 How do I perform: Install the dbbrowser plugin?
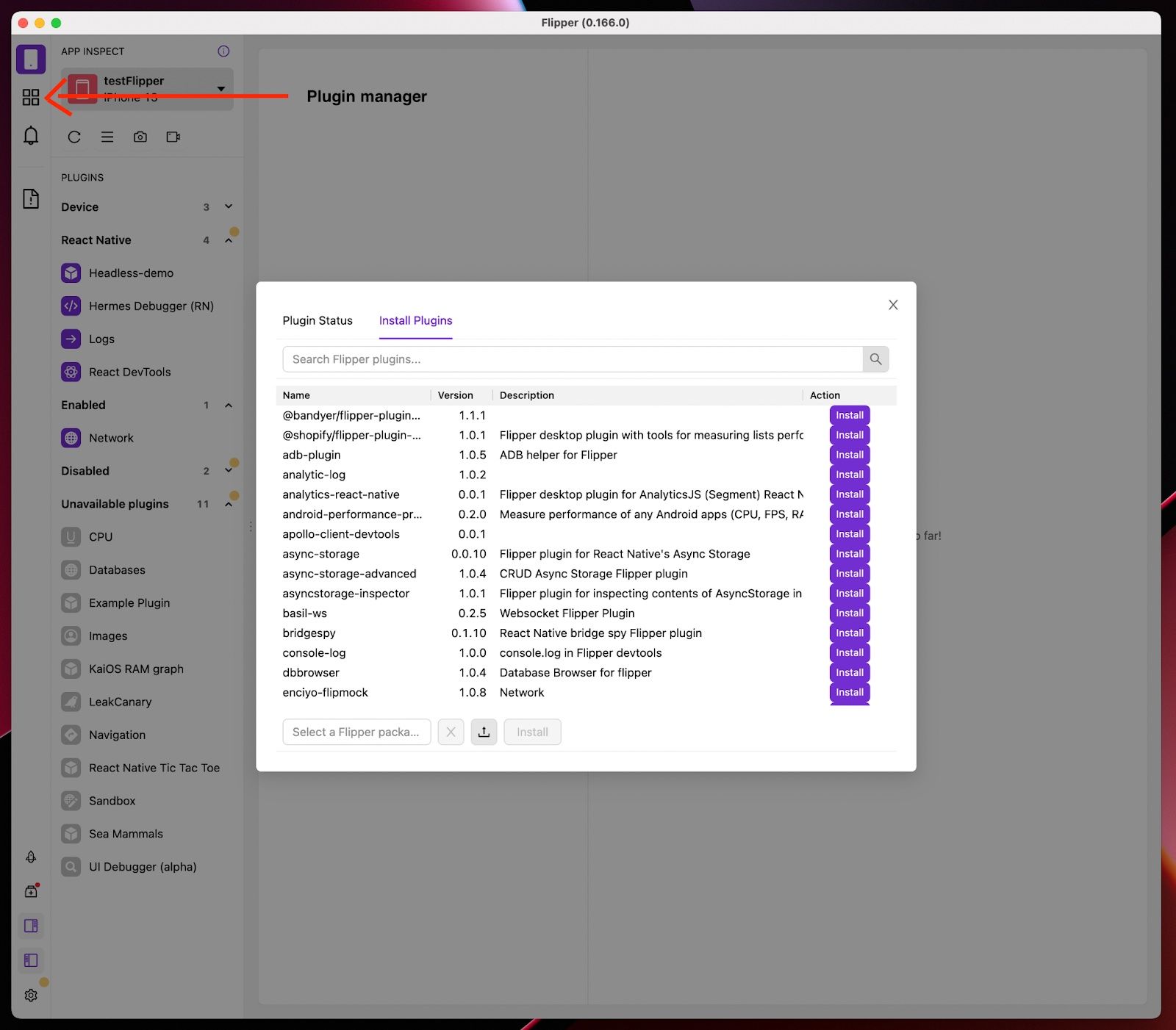pos(850,672)
